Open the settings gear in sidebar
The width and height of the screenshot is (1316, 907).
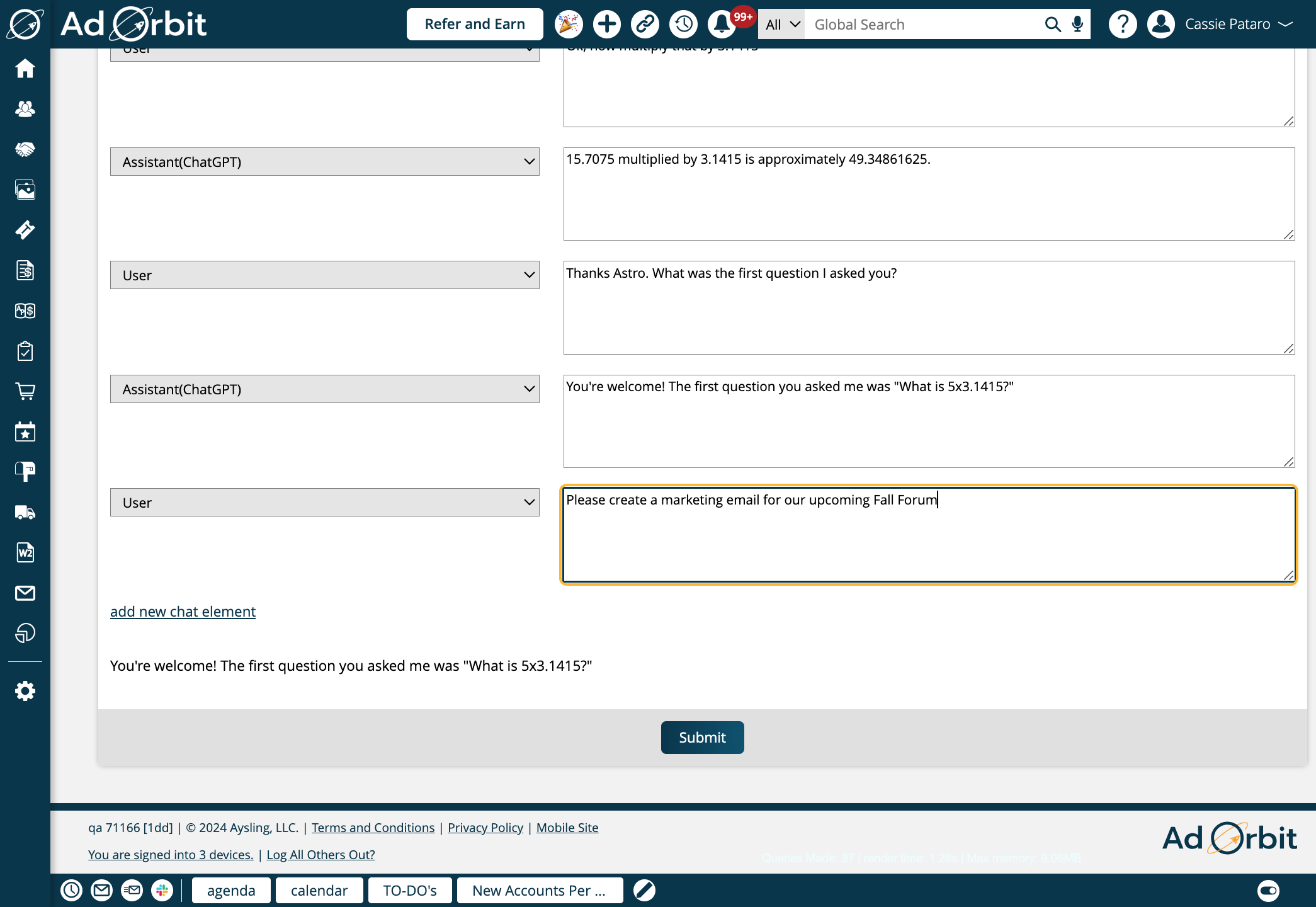click(x=25, y=691)
